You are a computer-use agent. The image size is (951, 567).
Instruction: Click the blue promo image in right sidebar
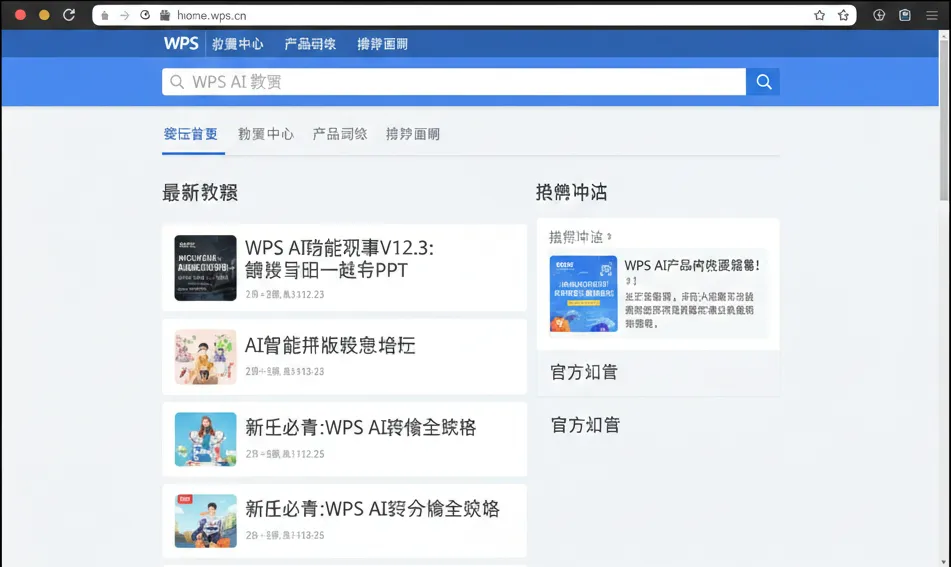583,294
